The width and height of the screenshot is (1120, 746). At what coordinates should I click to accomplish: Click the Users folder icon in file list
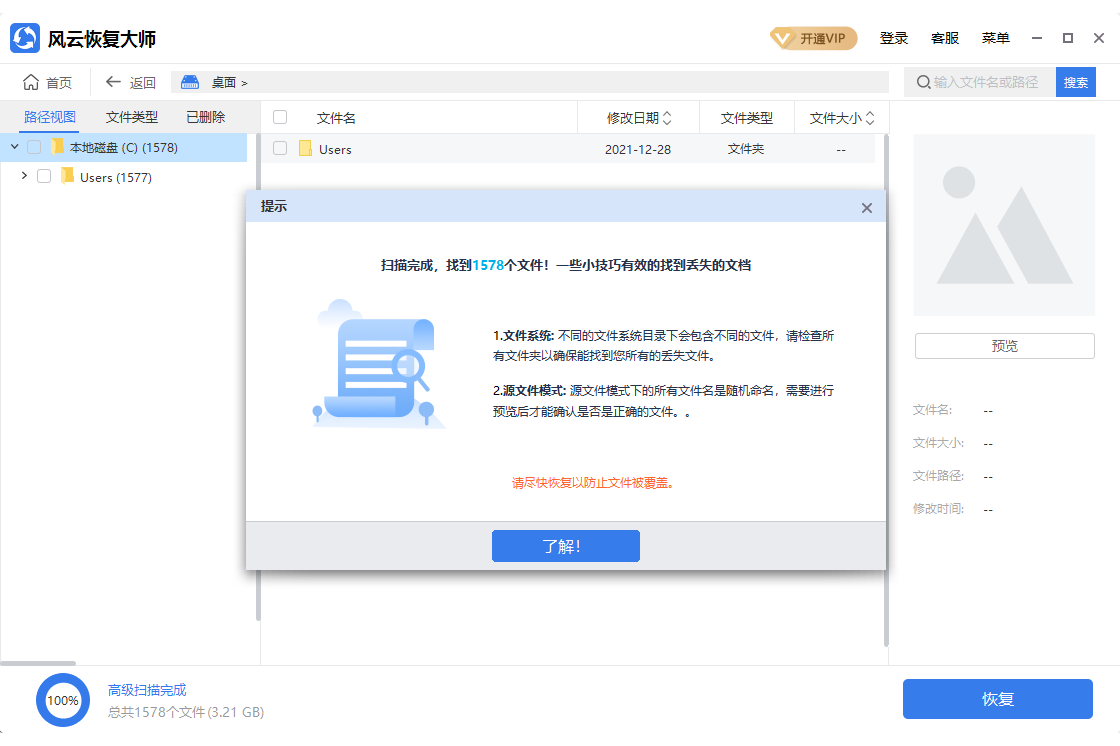pyautogui.click(x=306, y=149)
